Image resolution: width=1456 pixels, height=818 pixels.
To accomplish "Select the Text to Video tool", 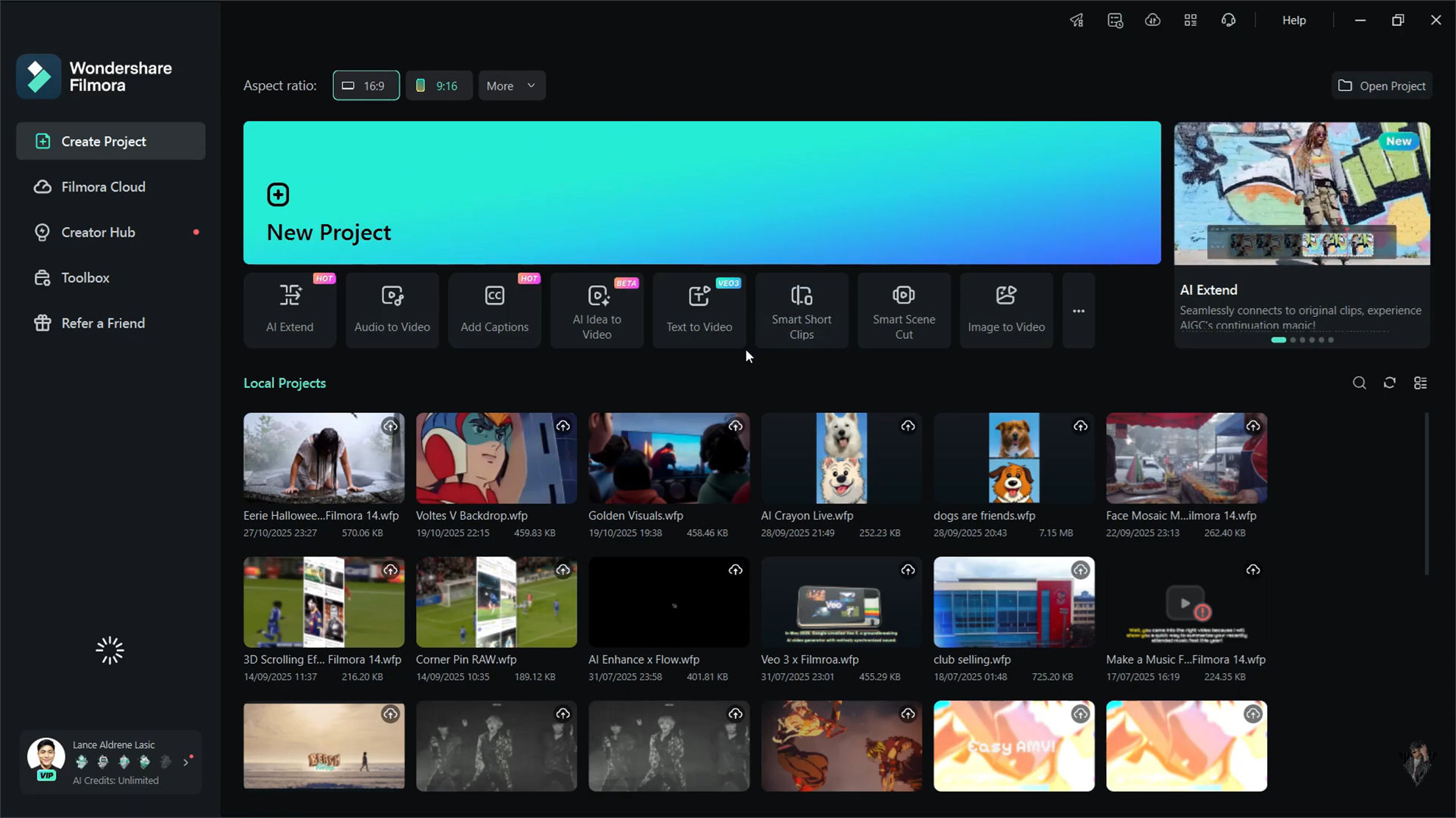I will coord(699,309).
